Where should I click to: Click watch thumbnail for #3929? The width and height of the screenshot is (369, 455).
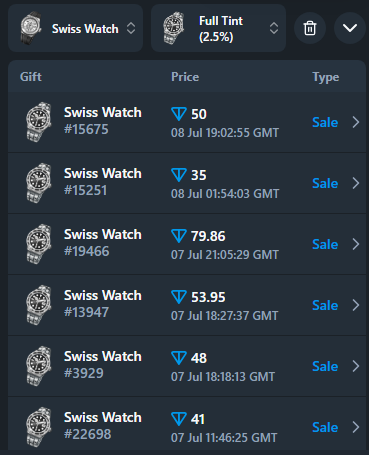point(39,366)
